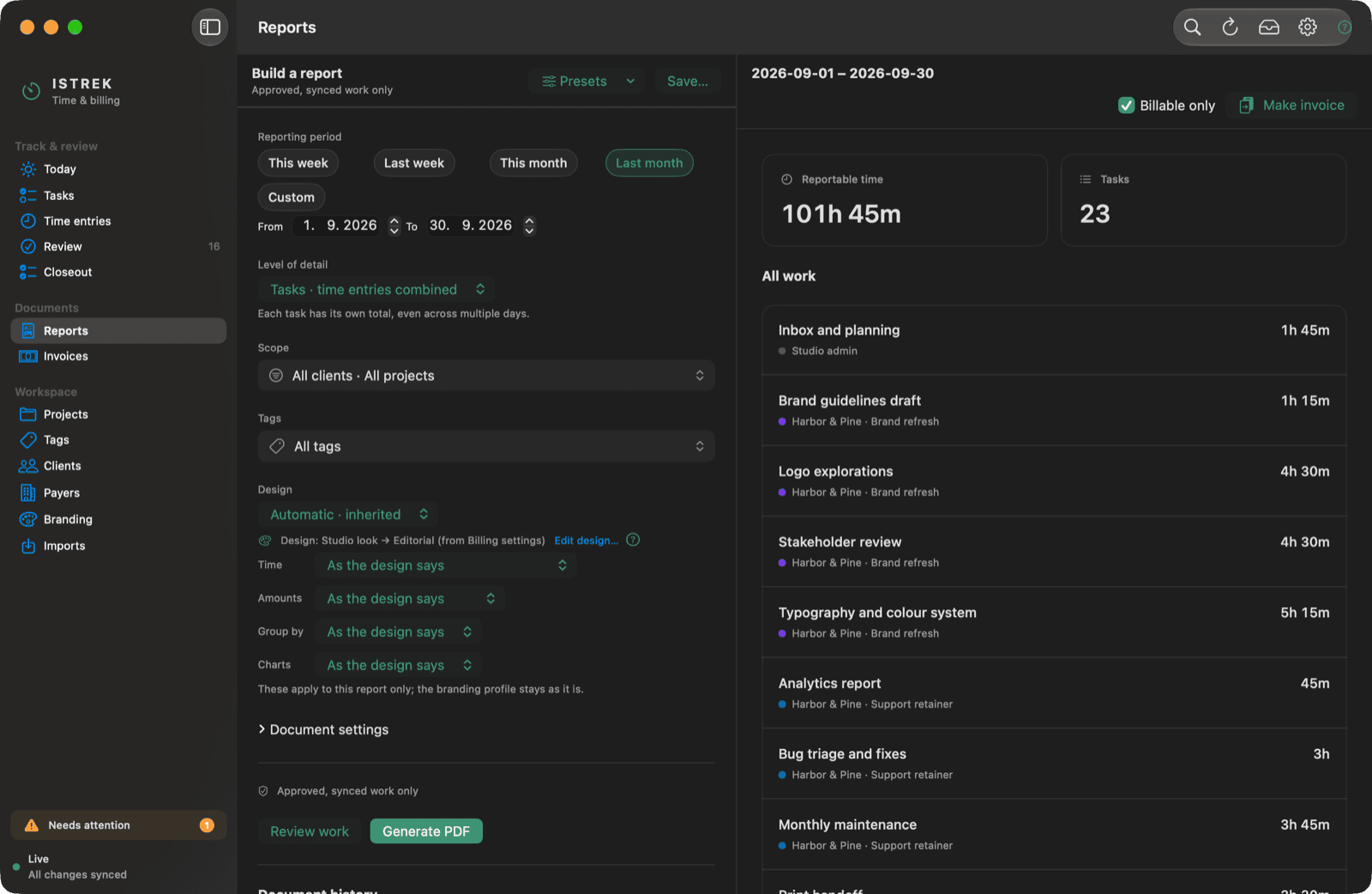Click the Clients people icon
The image size is (1372, 894).
[x=28, y=466]
